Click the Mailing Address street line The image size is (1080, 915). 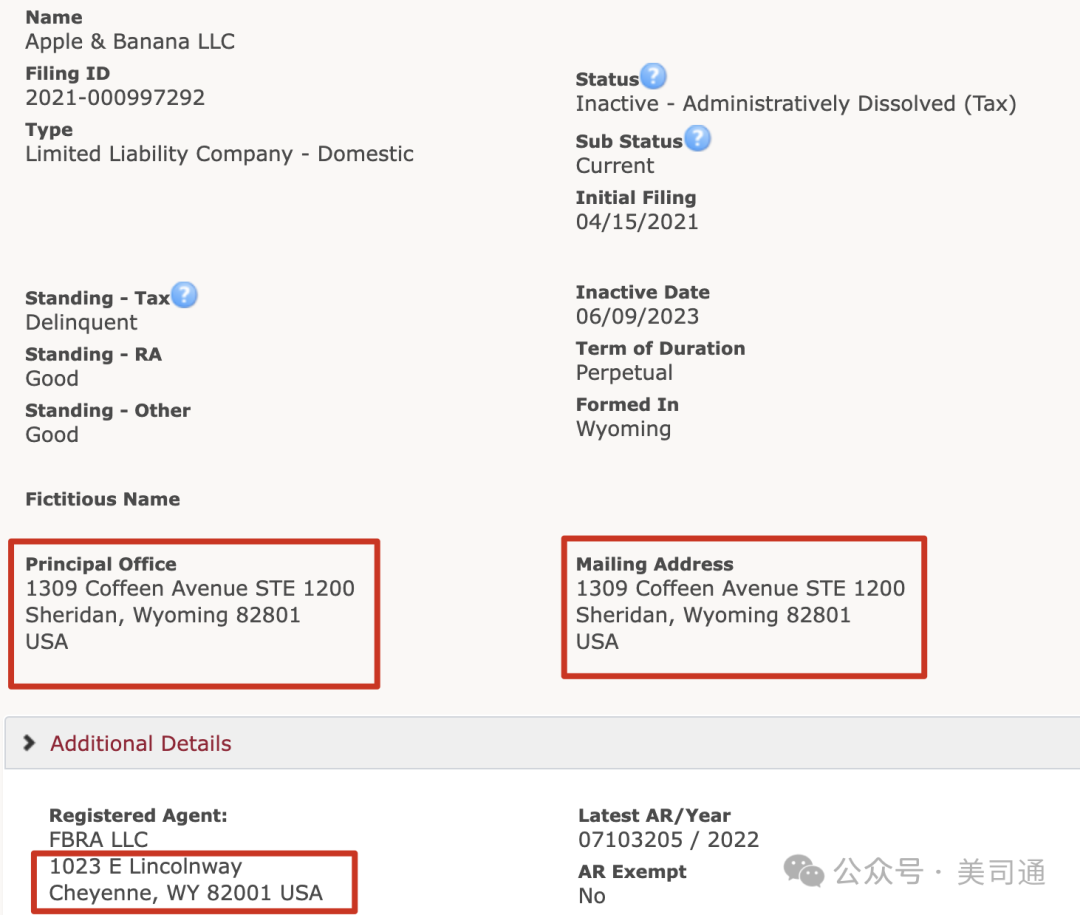tap(740, 589)
